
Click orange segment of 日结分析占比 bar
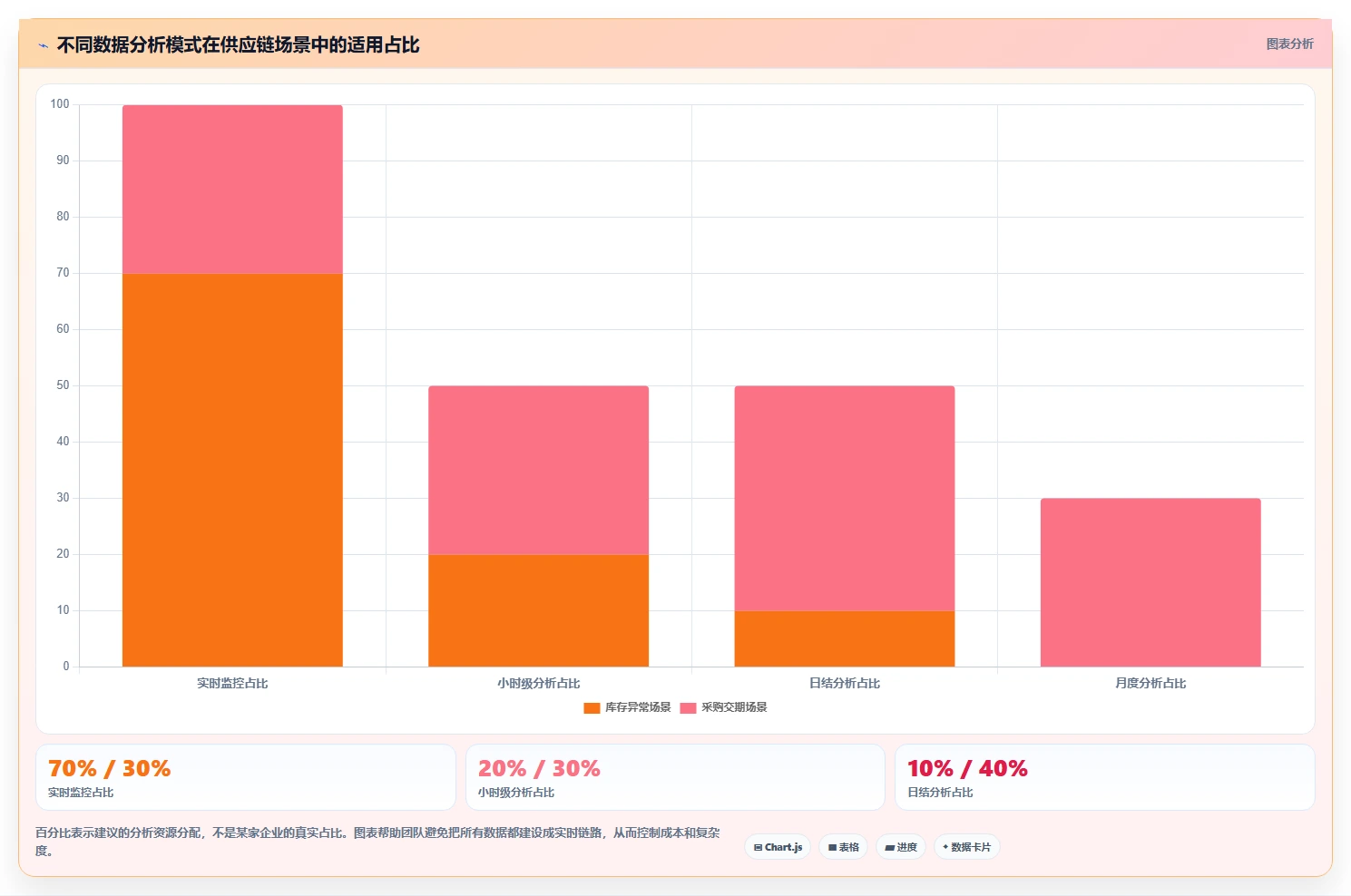[x=844, y=638]
